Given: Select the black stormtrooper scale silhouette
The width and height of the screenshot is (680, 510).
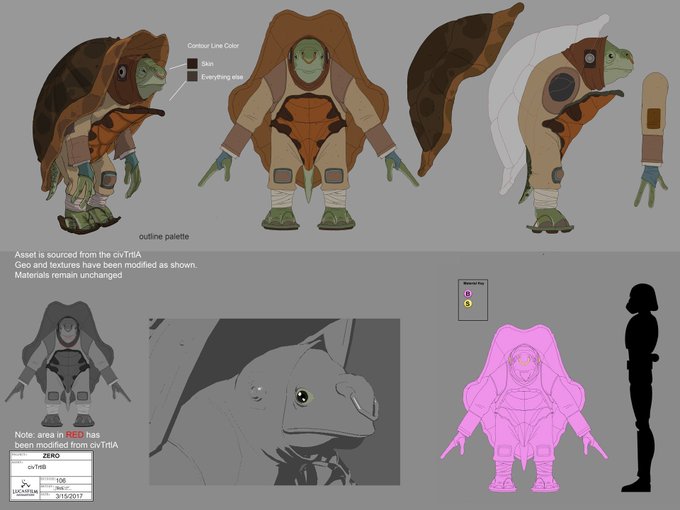Looking at the screenshot, I should [x=642, y=387].
